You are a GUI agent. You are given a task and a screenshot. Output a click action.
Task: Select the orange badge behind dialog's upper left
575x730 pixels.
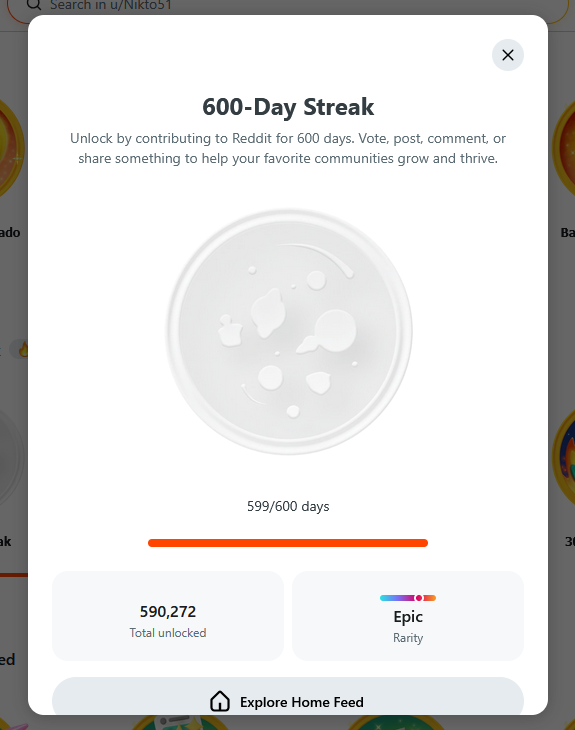click(12, 149)
